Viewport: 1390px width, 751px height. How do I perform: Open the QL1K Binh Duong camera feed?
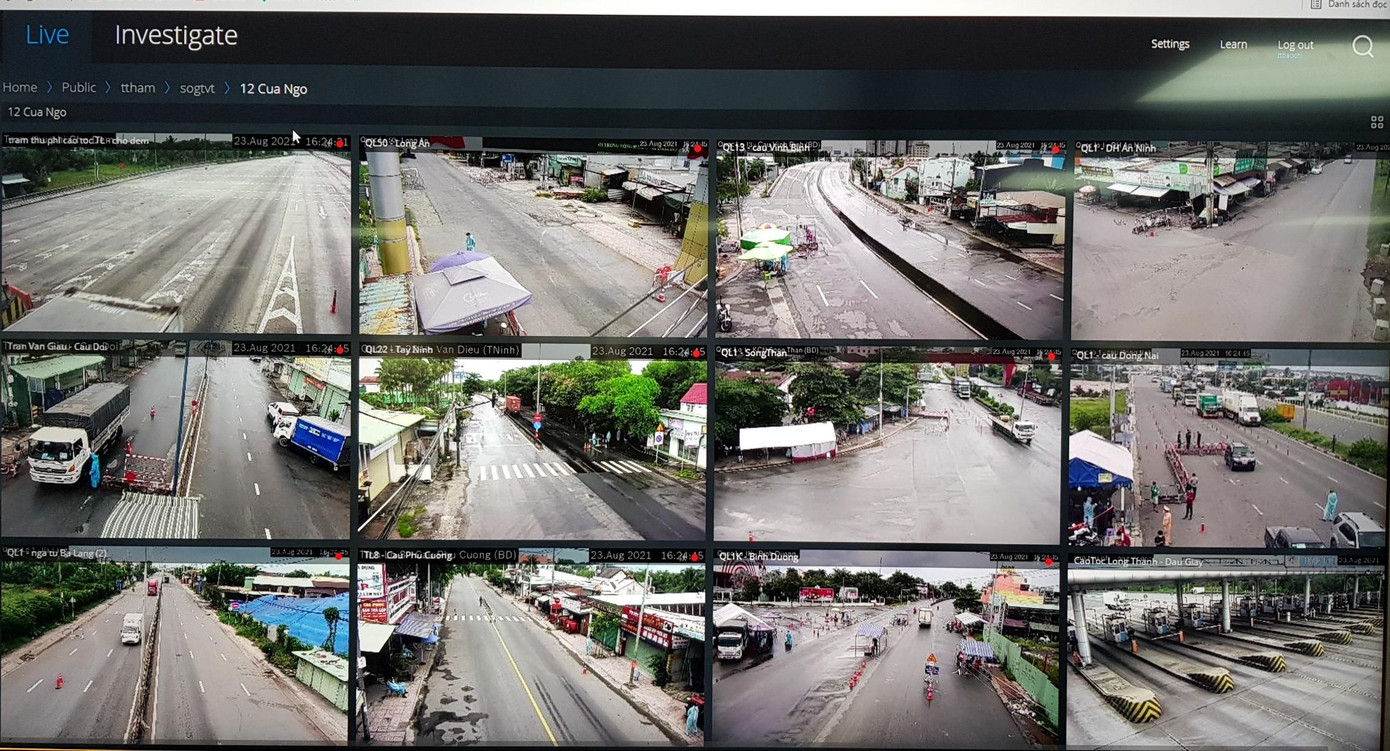pyautogui.click(x=886, y=648)
